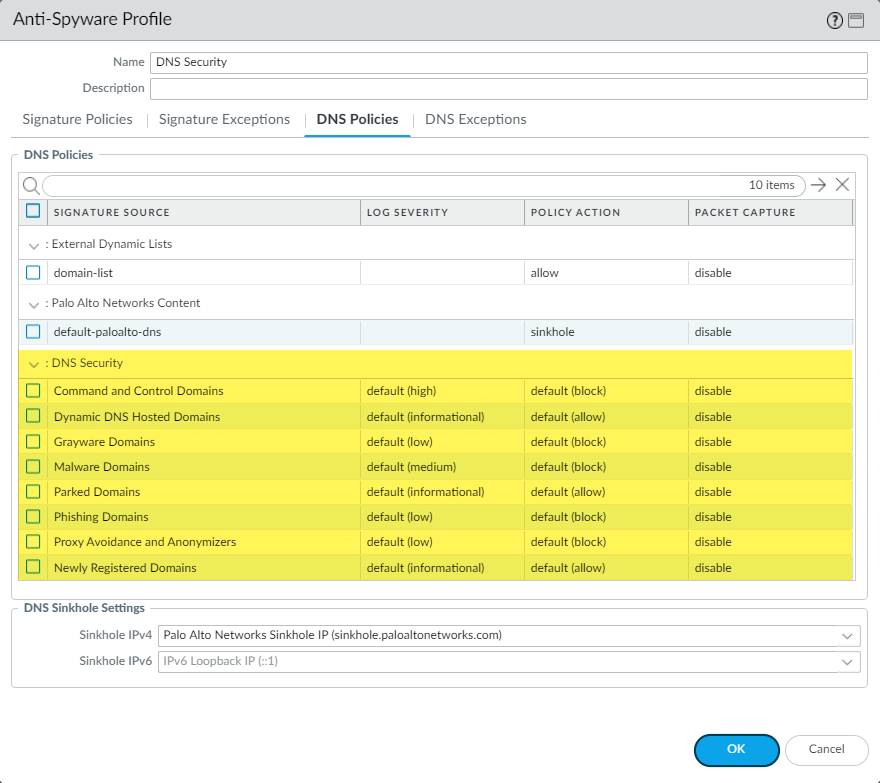Click the Cancel button

[826, 749]
